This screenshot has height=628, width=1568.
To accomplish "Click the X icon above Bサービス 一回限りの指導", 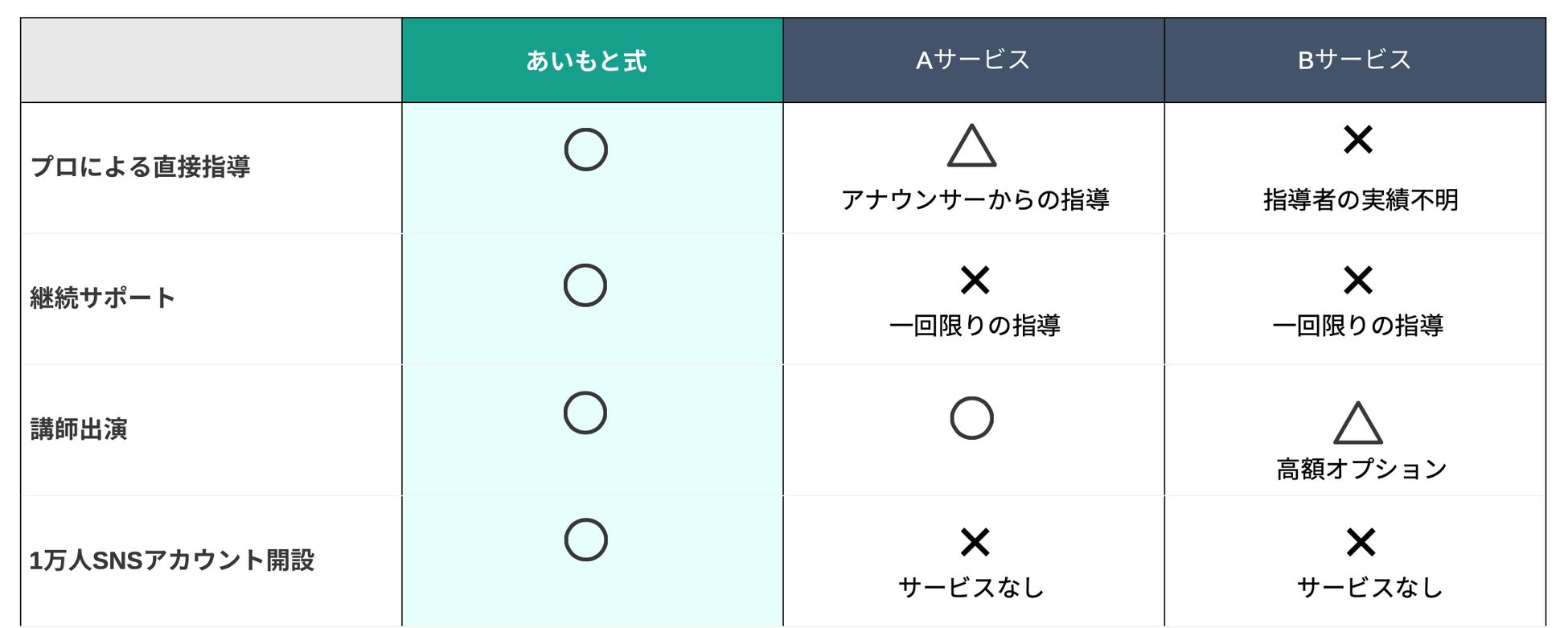I will click(1358, 281).
